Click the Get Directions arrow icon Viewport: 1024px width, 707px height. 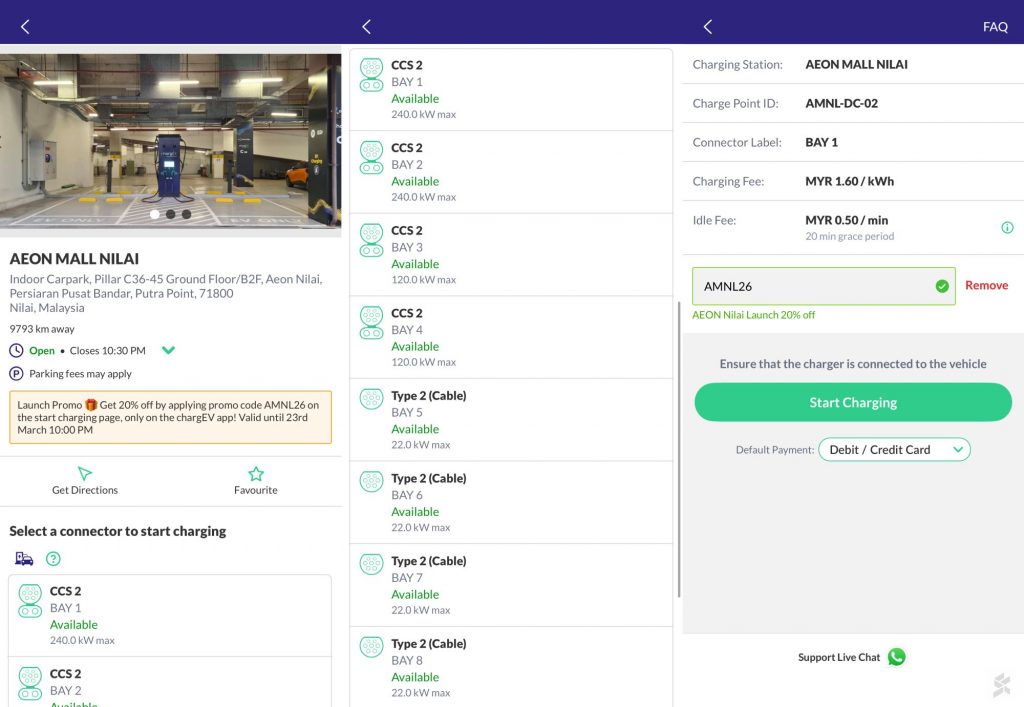[x=85, y=474]
